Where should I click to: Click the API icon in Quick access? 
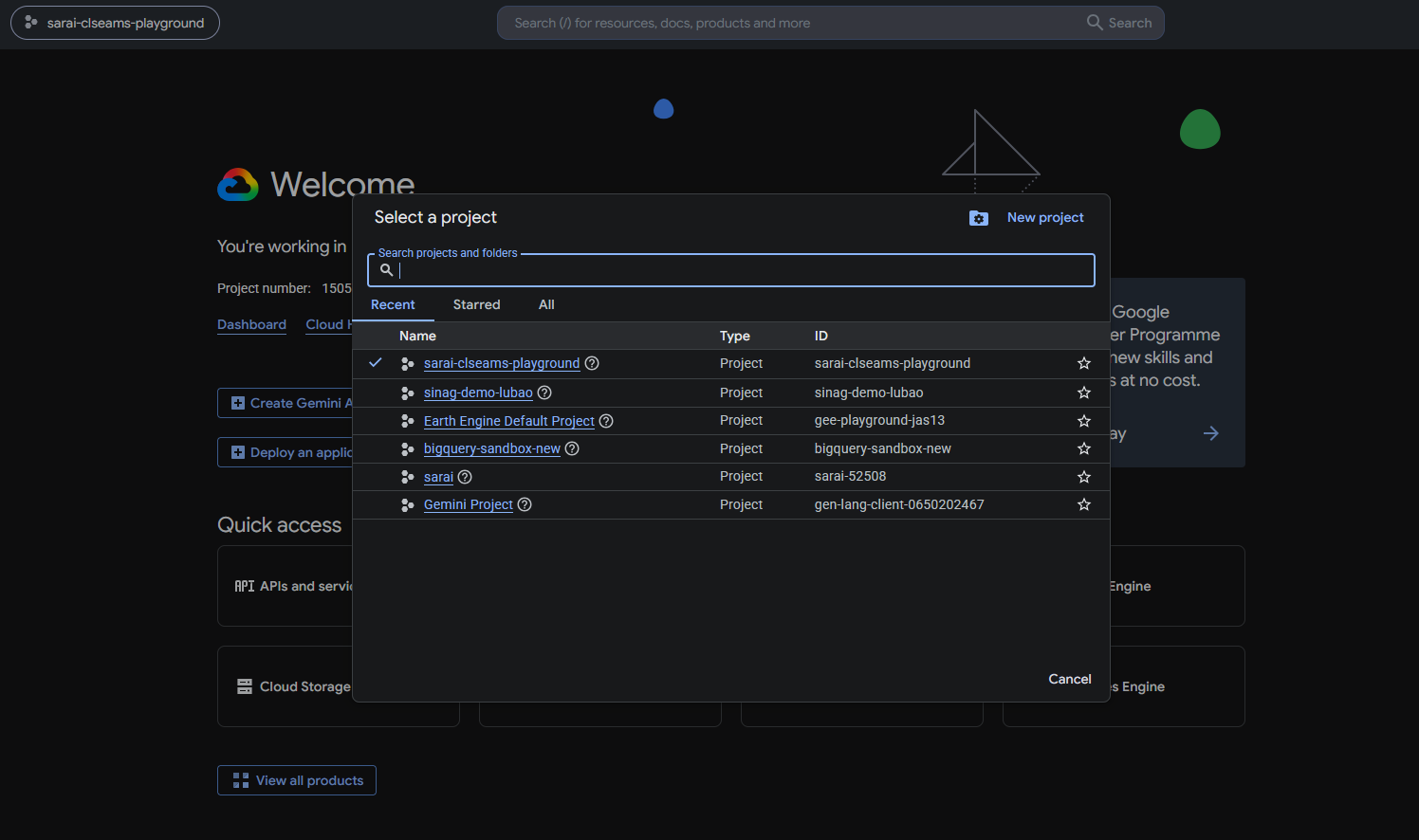click(x=245, y=586)
